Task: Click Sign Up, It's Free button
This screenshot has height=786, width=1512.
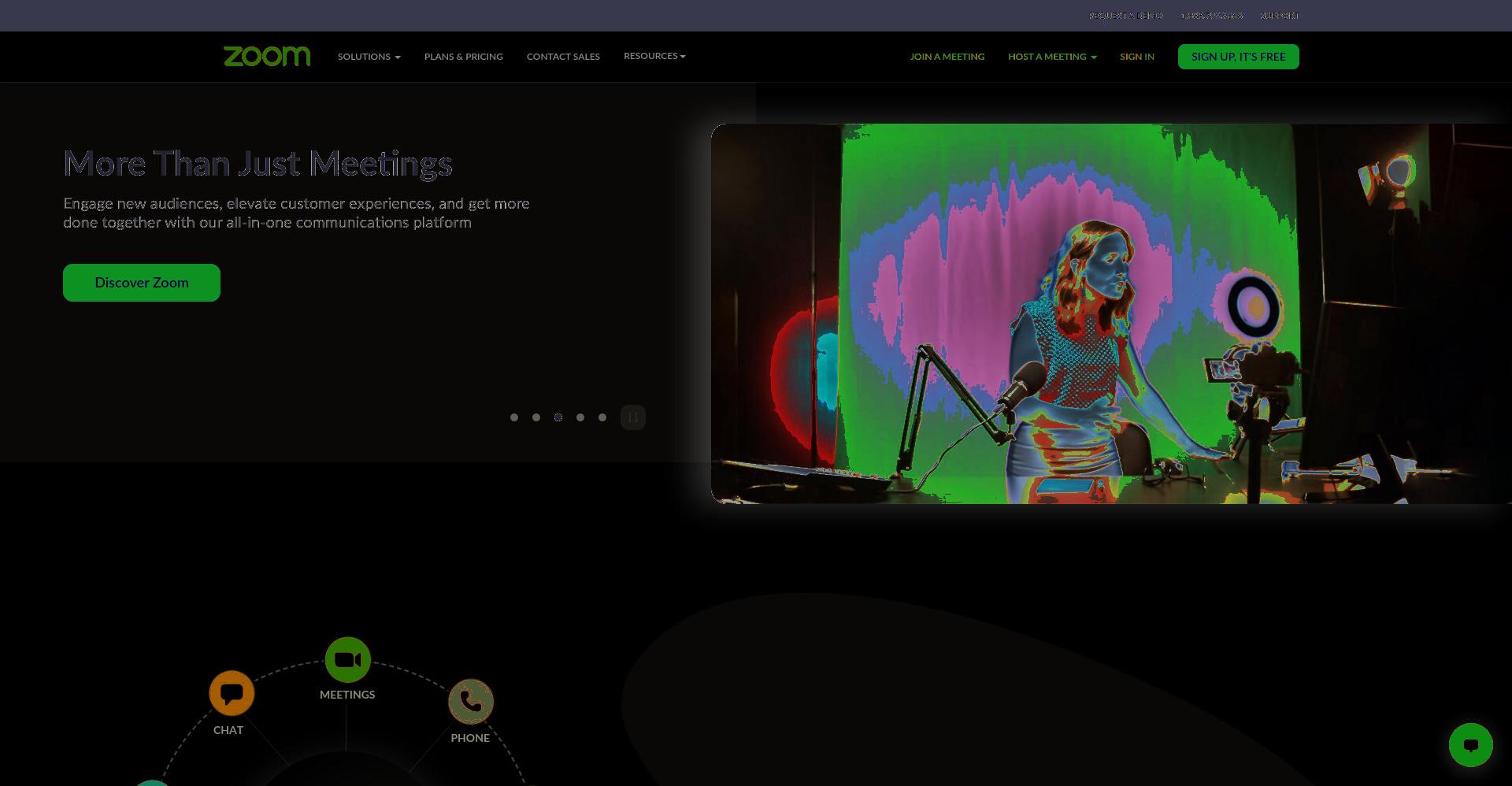Action: click(1239, 57)
